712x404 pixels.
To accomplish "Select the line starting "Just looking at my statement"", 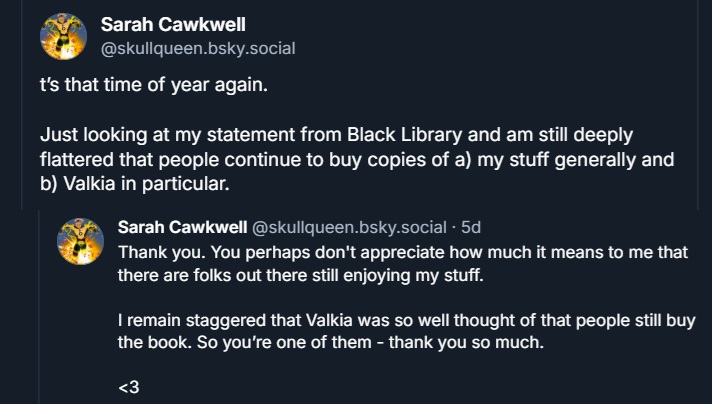I will (x=345, y=133).
